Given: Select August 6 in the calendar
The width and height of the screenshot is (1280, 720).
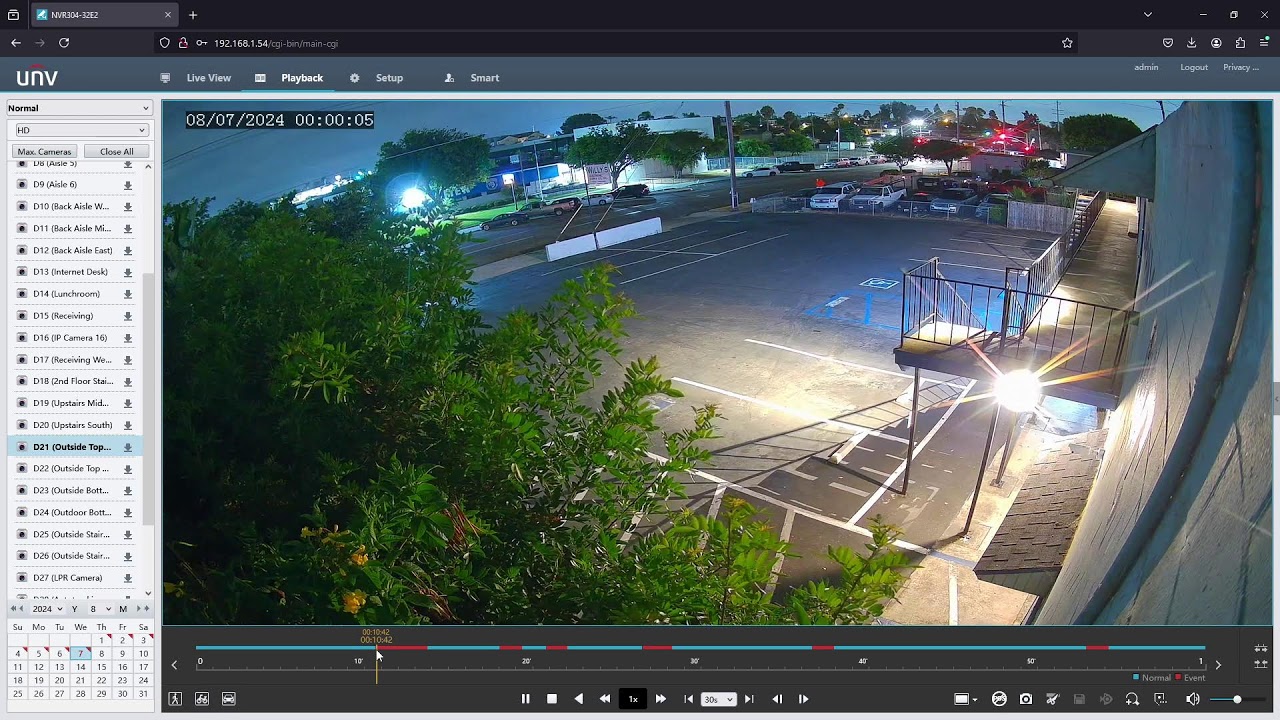Looking at the screenshot, I should pyautogui.click(x=59, y=654).
